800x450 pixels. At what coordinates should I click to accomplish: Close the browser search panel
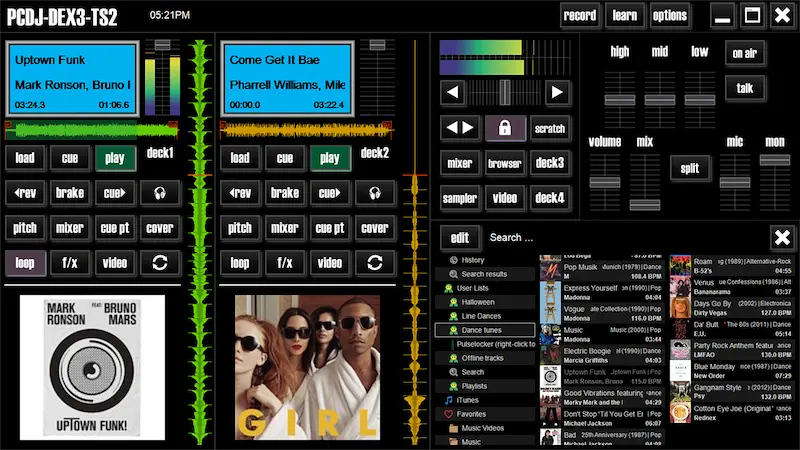[782, 237]
